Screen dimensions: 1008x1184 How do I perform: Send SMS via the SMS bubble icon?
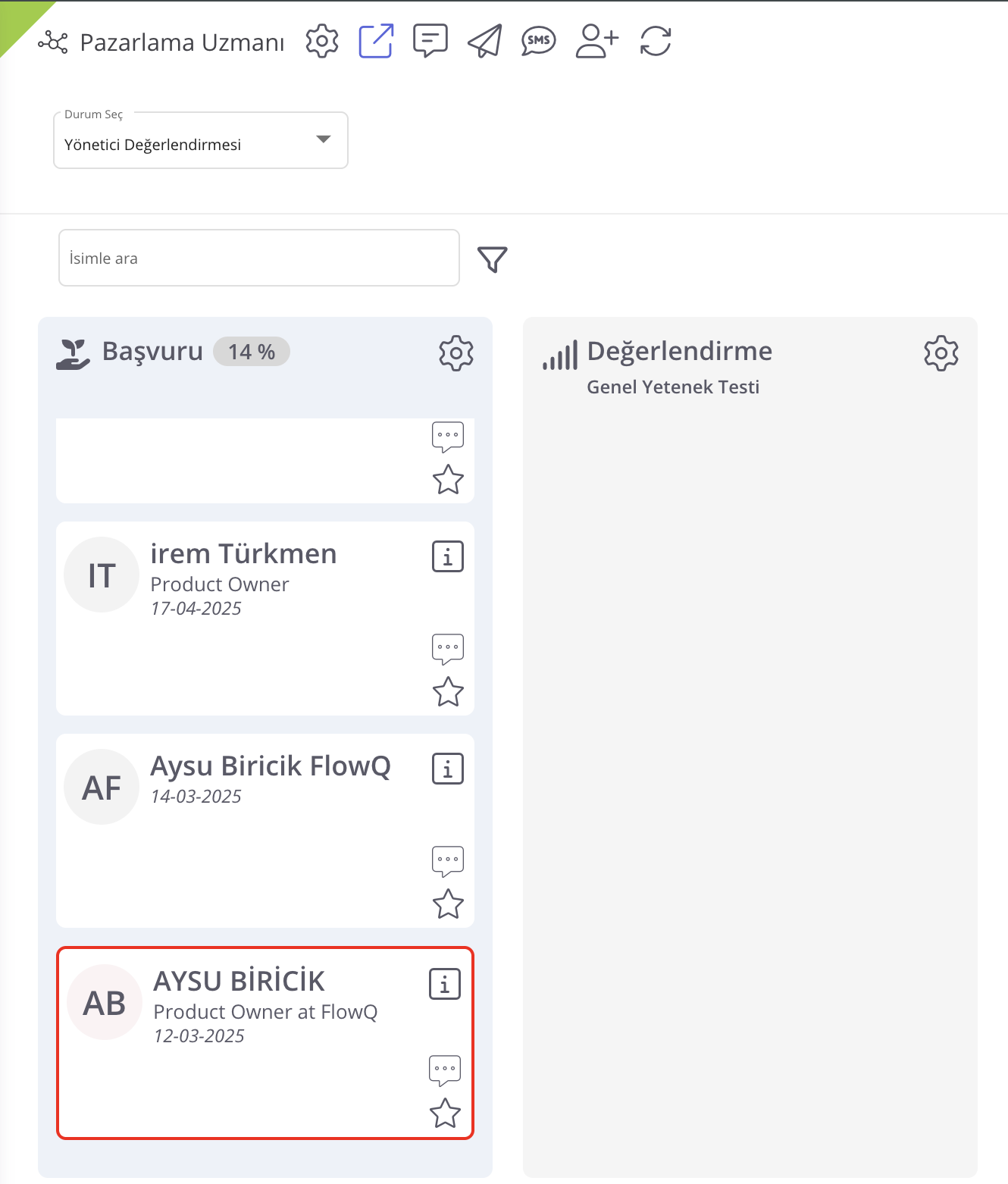click(538, 41)
